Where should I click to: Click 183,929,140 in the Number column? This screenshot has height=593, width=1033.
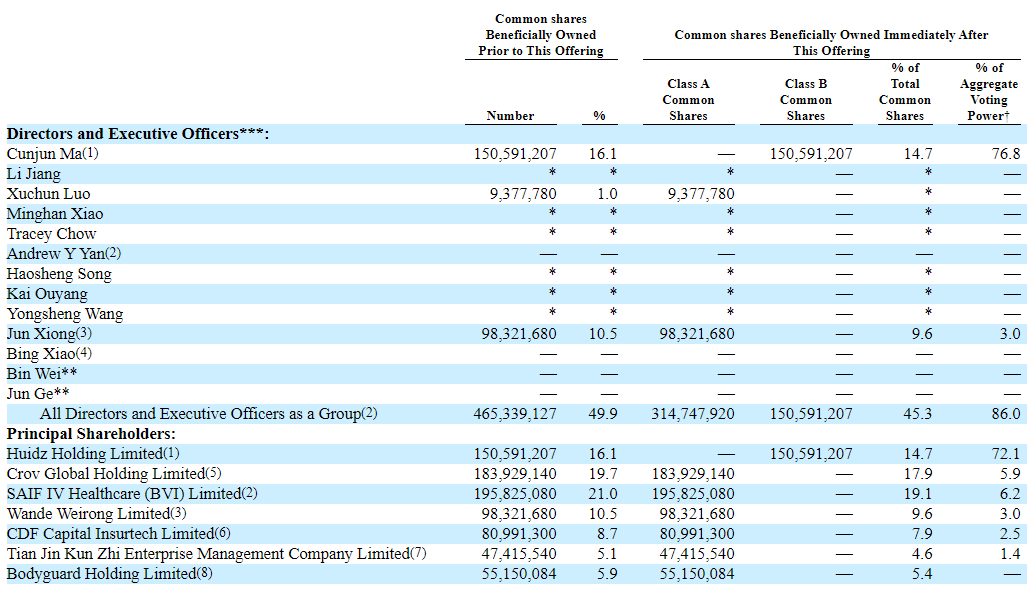[x=515, y=474]
